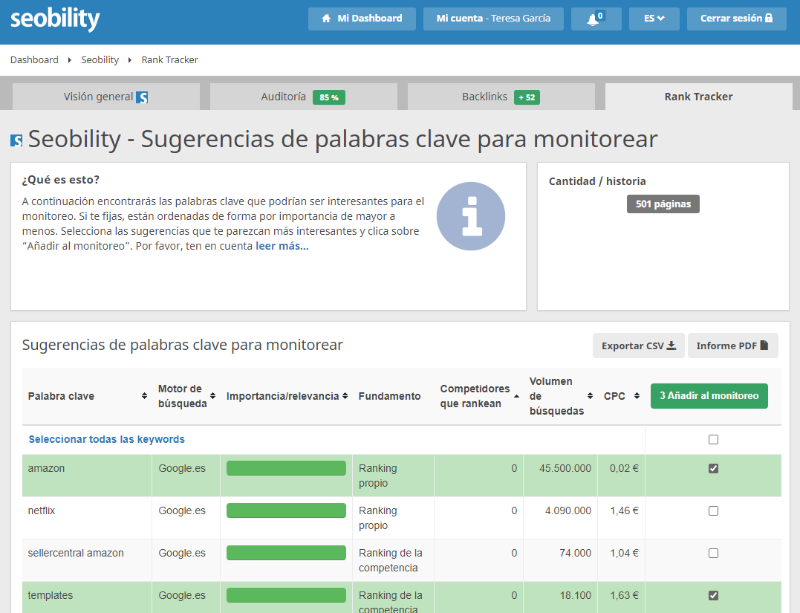The image size is (800, 613).
Task: Click Seleccionar todas las keywords link
Action: [107, 439]
